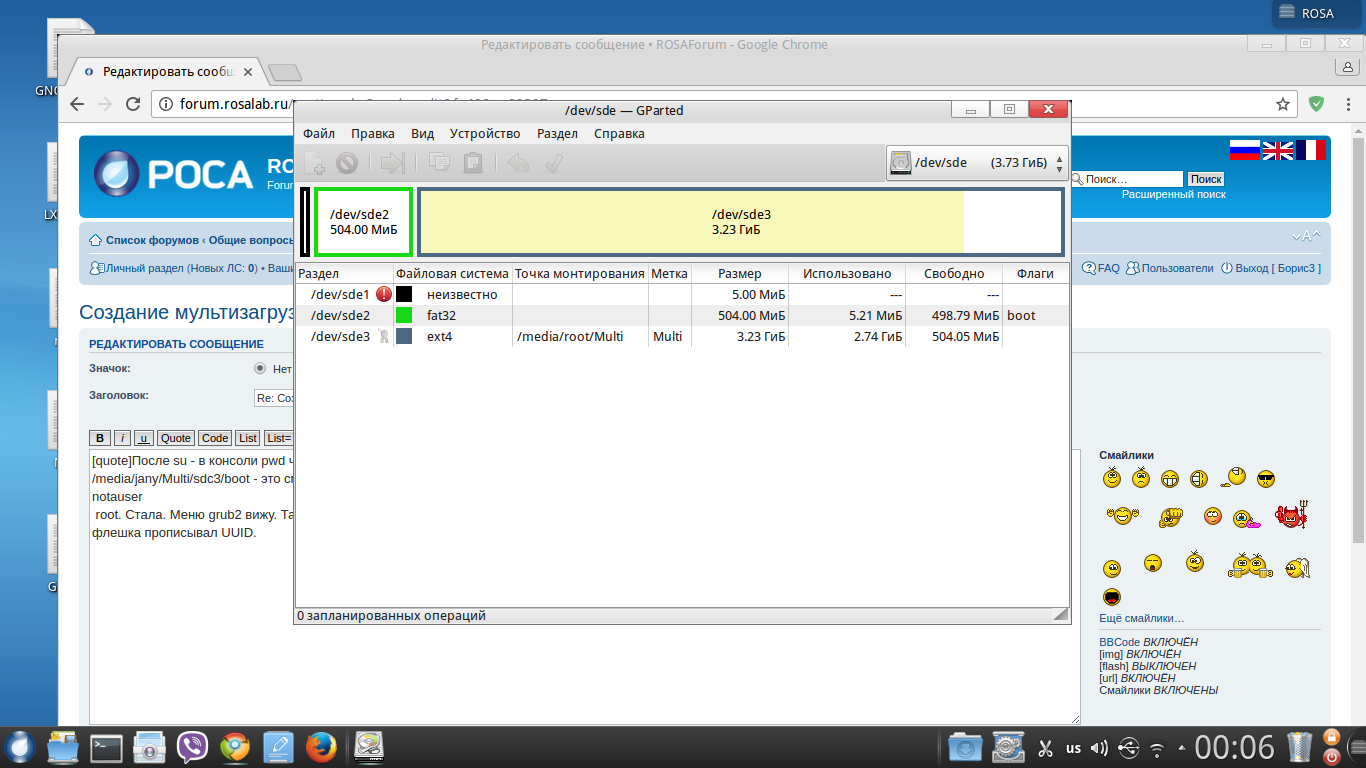This screenshot has width=1366, height=768.
Task: Click the black colour square in the /dev/sde1 row
Action: 404,295
